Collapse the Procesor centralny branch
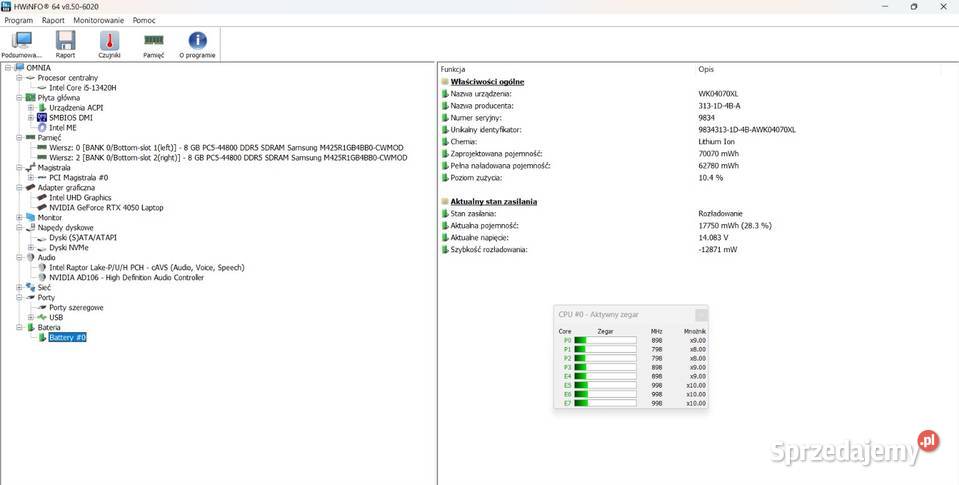959x485 pixels. click(20, 78)
